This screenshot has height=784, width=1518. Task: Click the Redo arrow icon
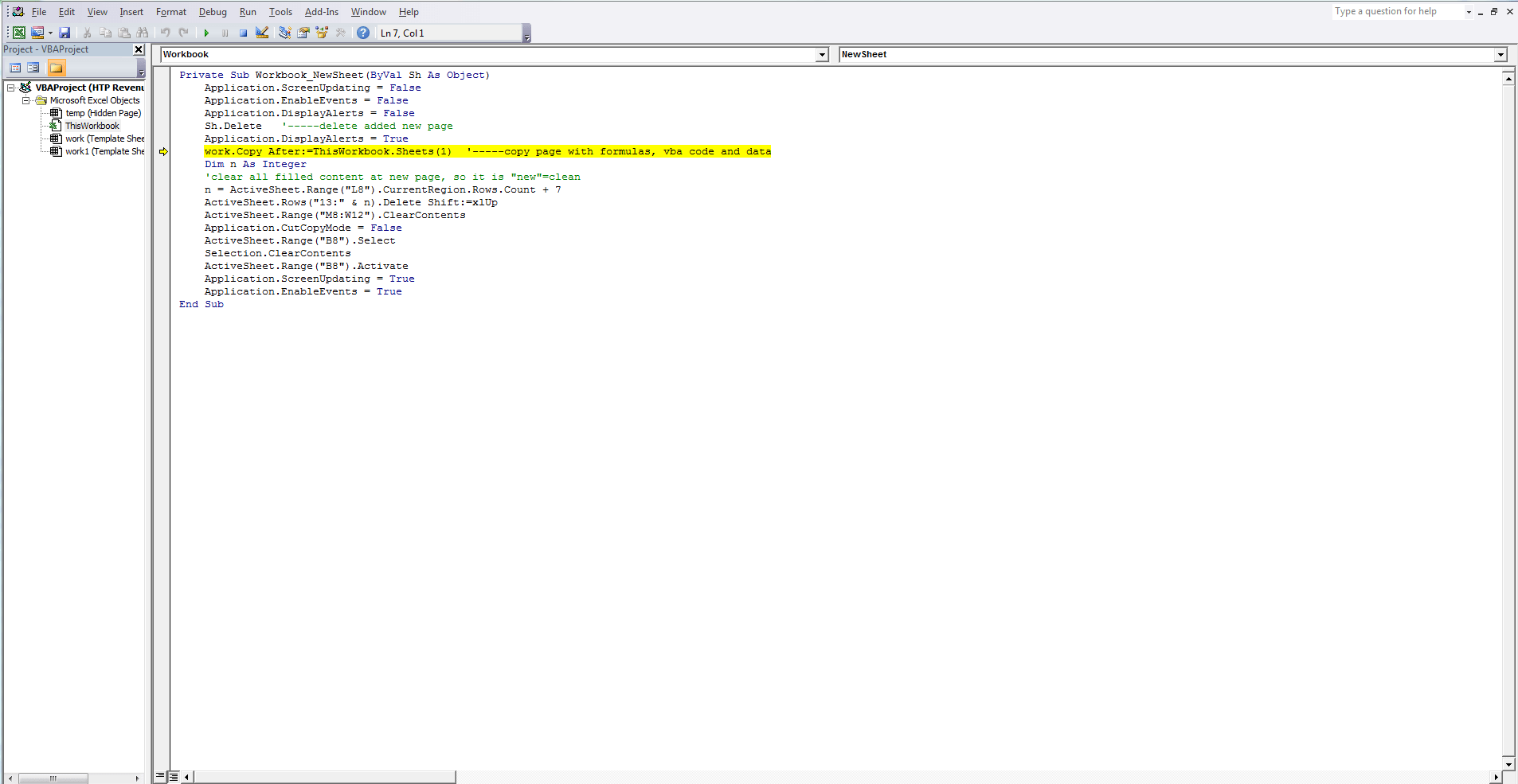183,33
